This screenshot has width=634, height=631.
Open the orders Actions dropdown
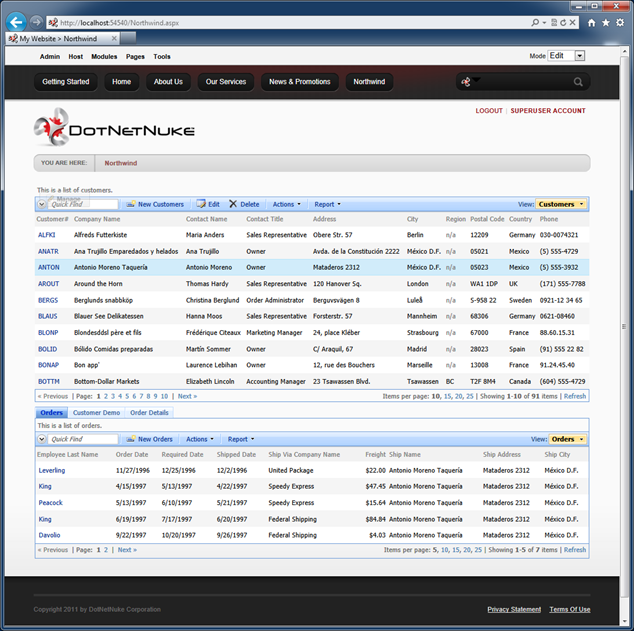click(200, 439)
